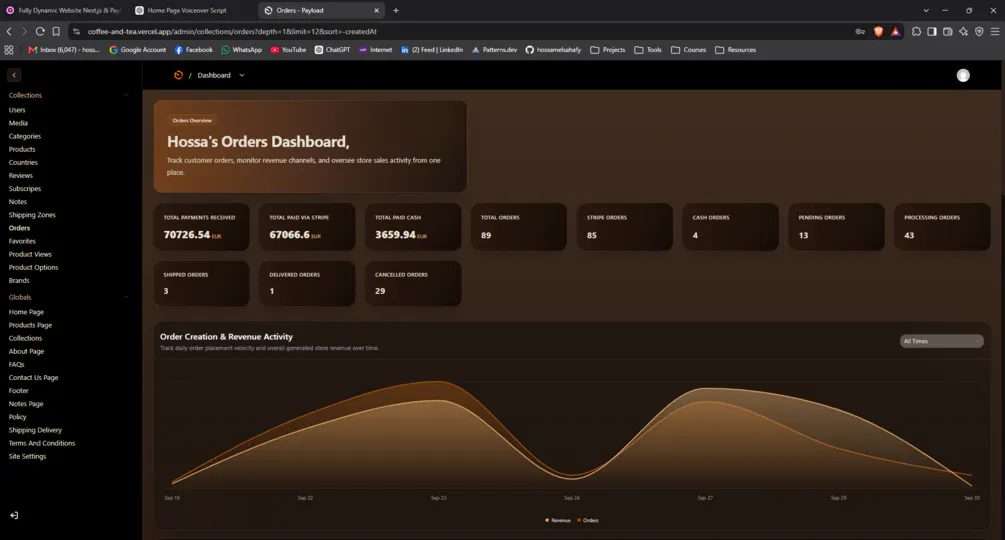Viewport: 1005px width, 540px height.
Task: Open the YouTube bookmark
Action: pos(288,50)
